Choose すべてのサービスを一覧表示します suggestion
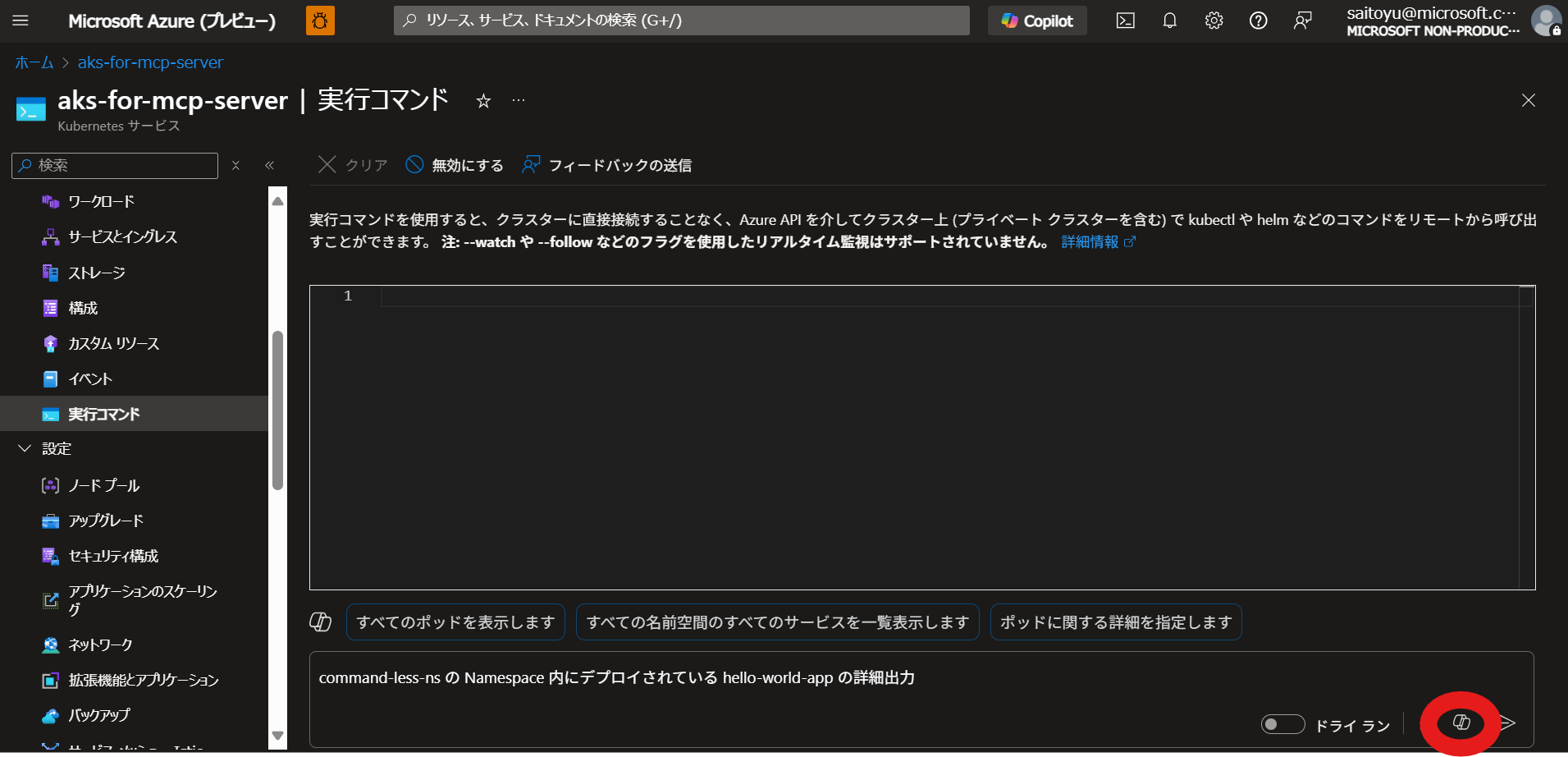 (x=778, y=622)
